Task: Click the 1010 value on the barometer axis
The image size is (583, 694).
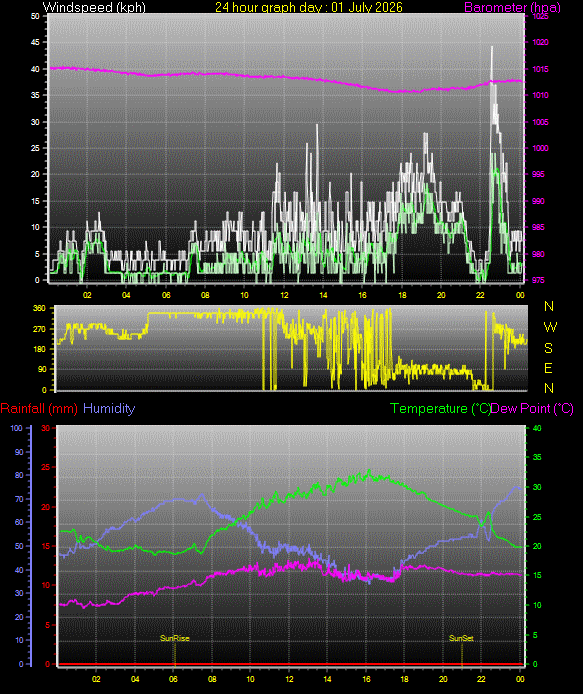Action: (x=540, y=95)
